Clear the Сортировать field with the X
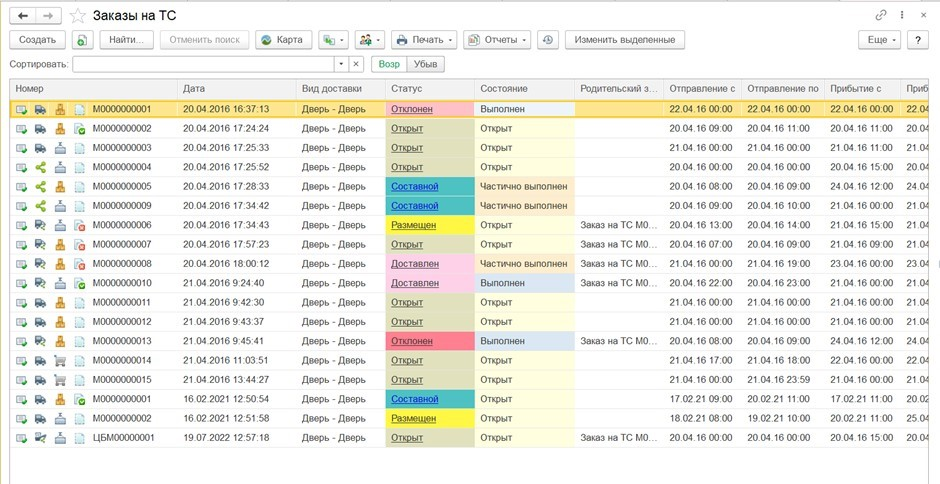 [356, 64]
